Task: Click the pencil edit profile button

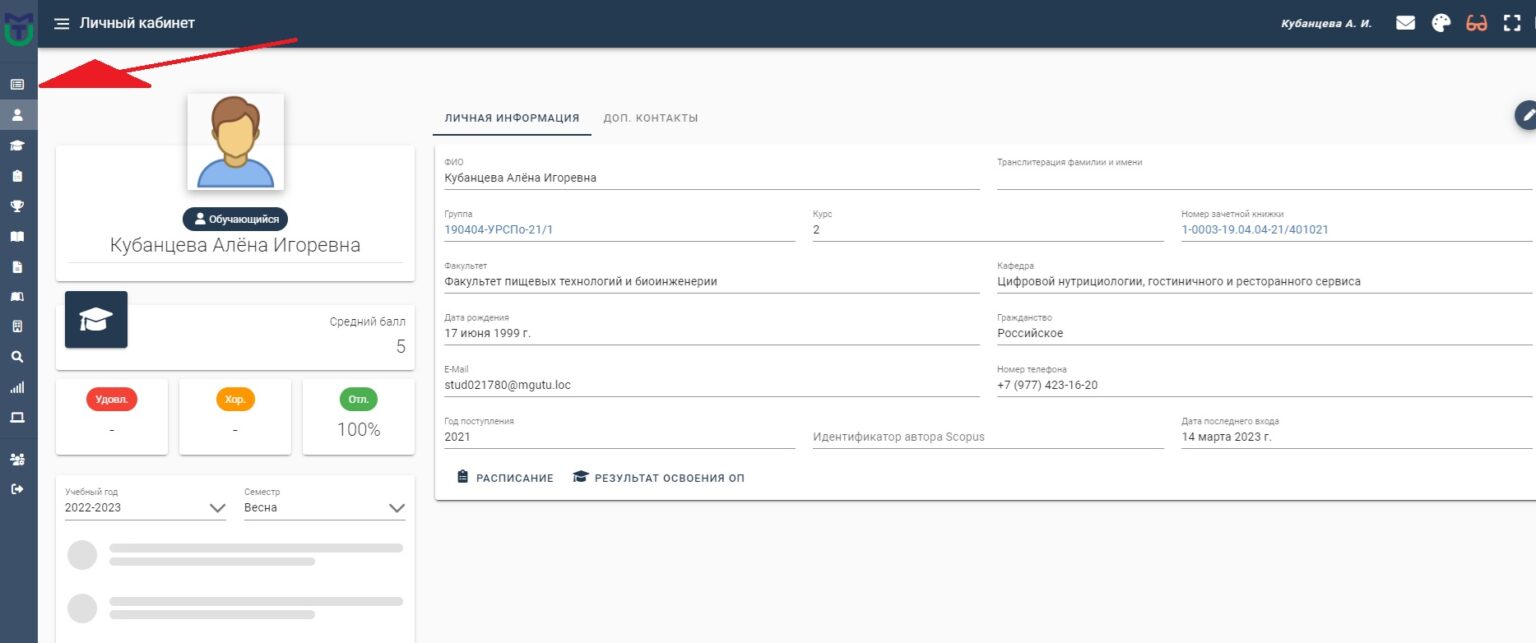Action: point(1526,116)
